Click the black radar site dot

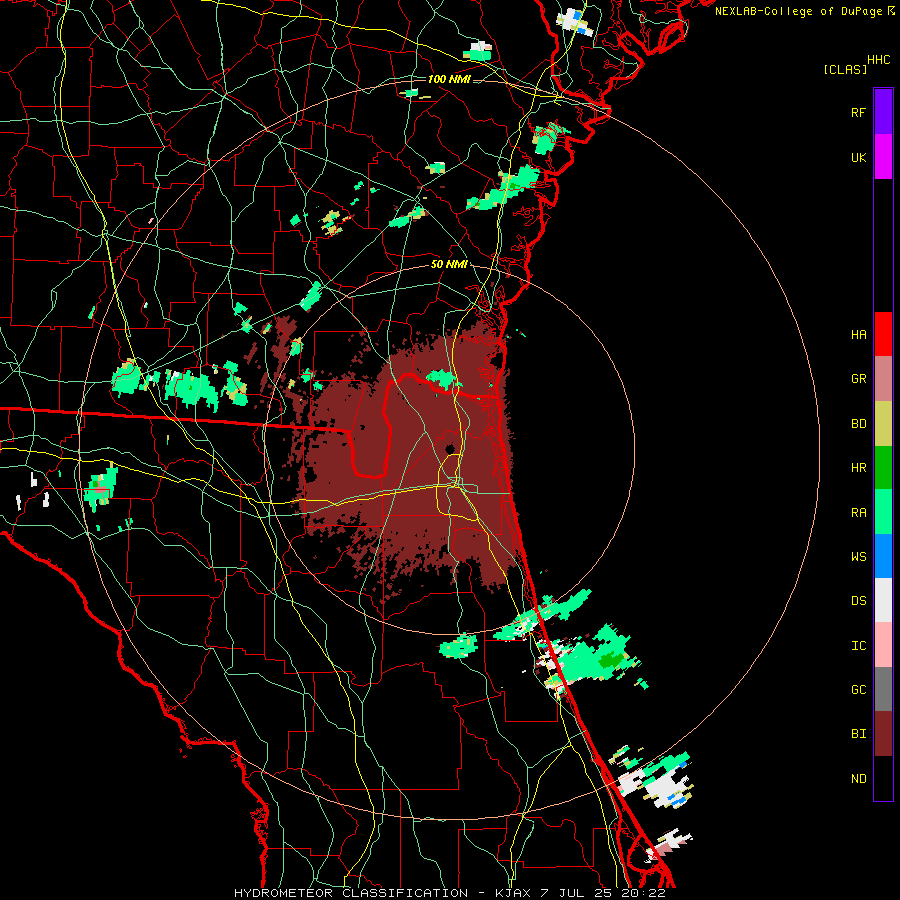pos(451,448)
